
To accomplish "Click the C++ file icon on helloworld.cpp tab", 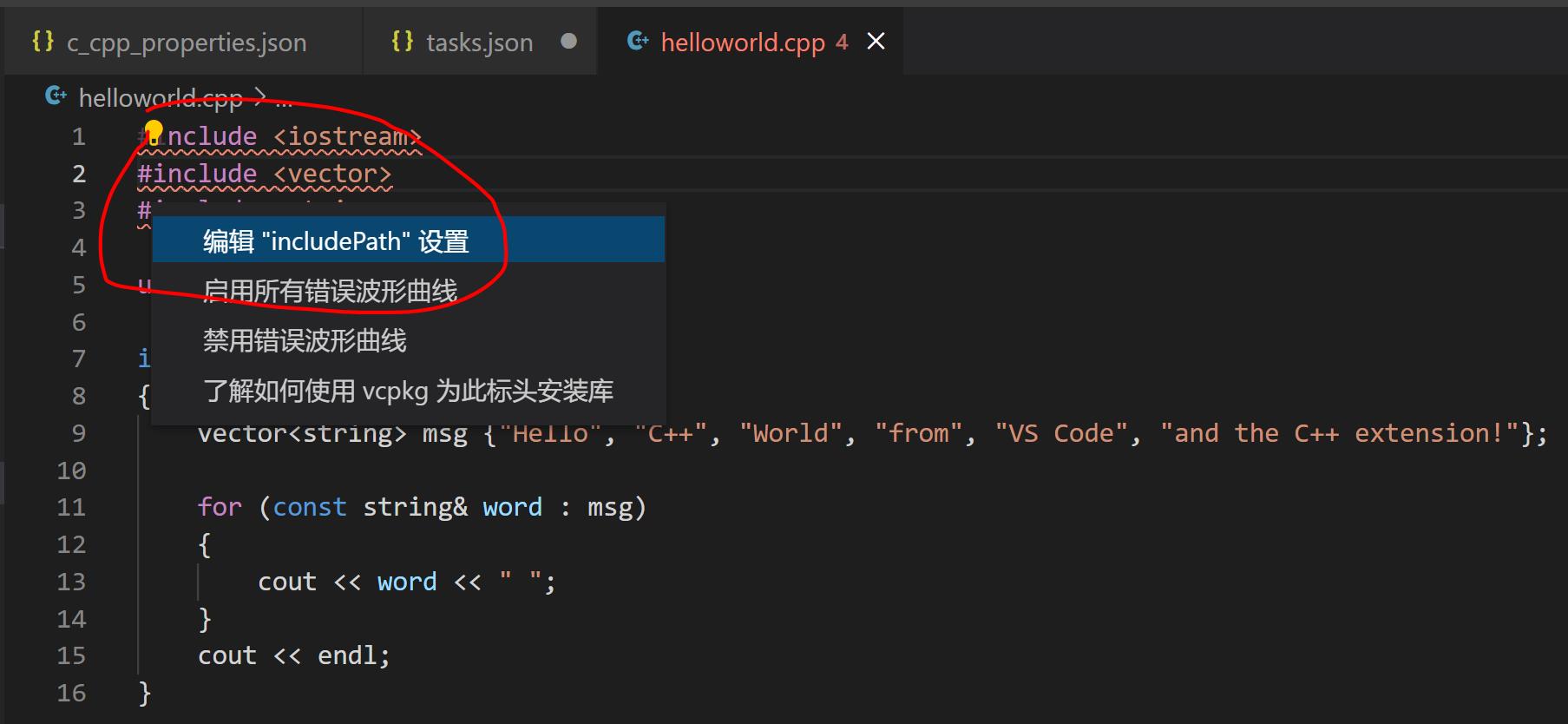I will pyautogui.click(x=638, y=41).
